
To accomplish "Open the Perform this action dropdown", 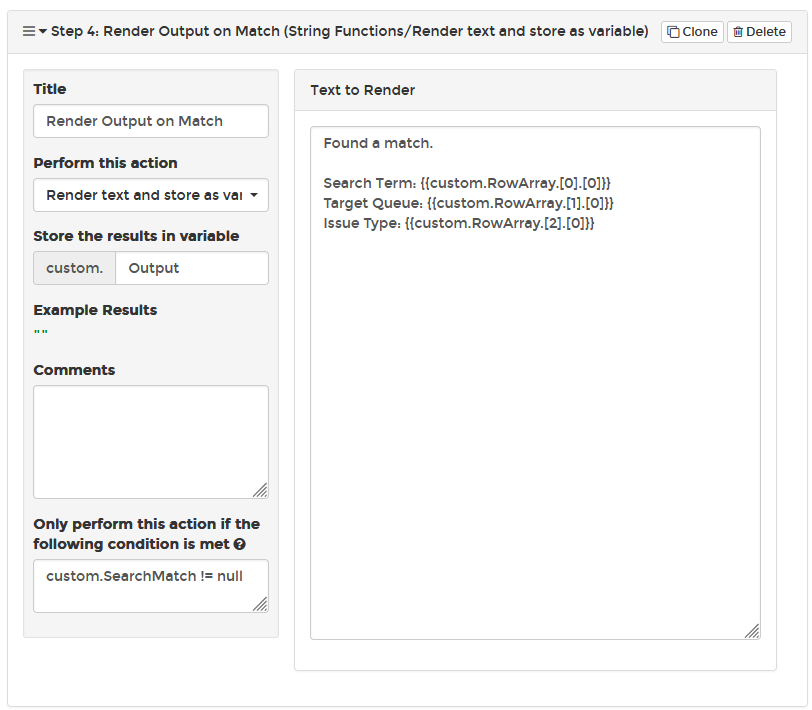I will point(151,195).
